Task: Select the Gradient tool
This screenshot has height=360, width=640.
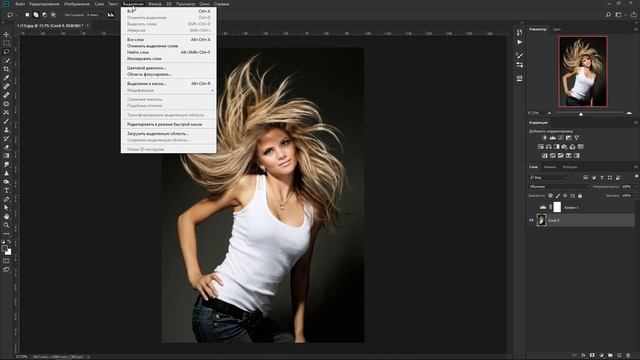Action: [6, 156]
